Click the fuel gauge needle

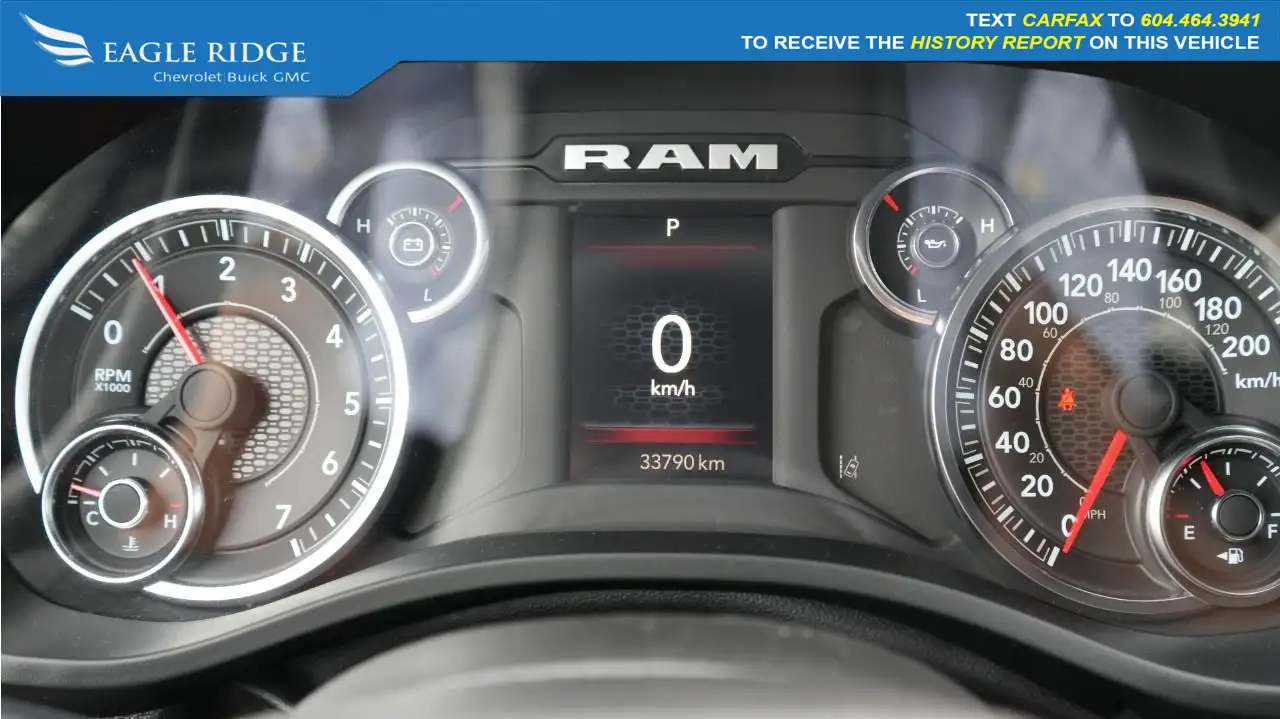tap(1210, 477)
